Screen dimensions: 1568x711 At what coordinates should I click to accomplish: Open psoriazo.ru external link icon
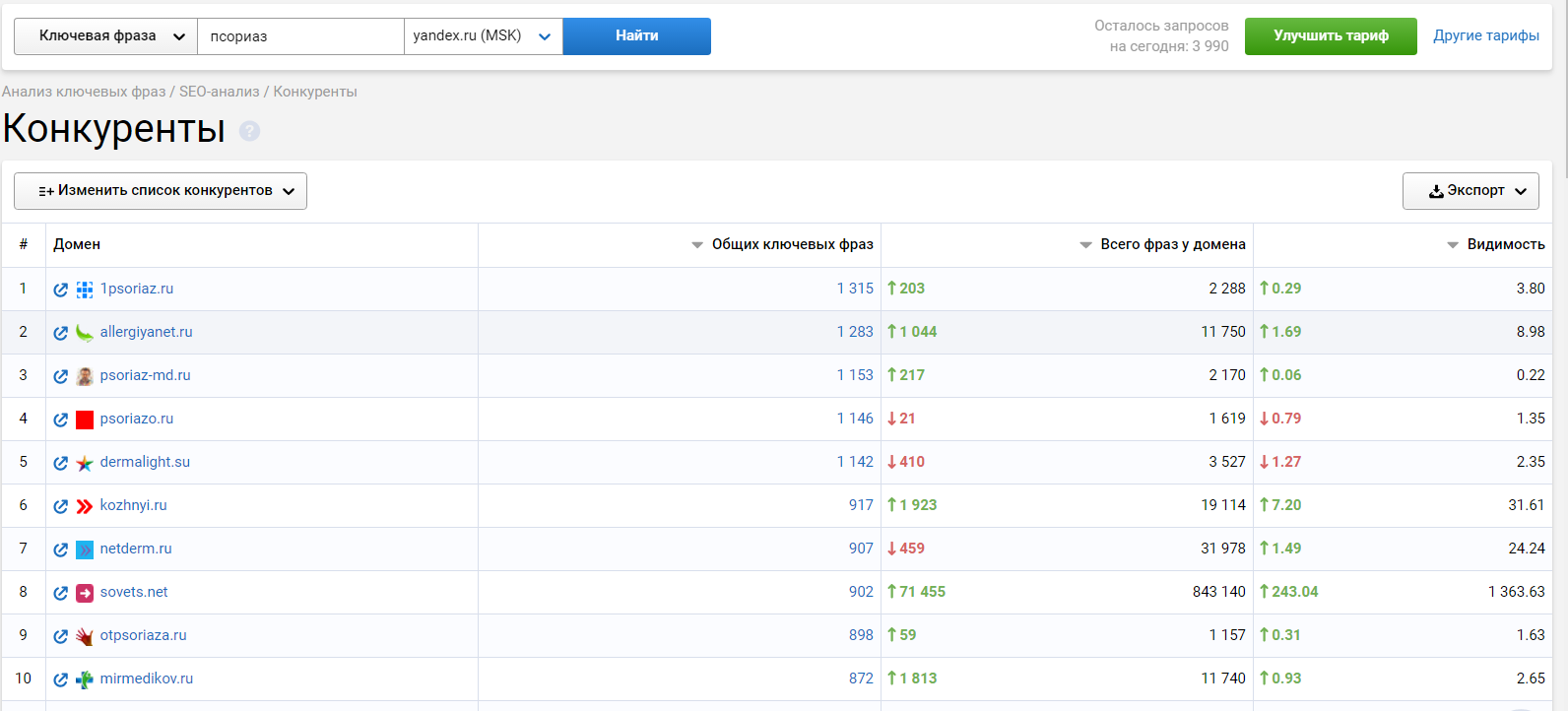pyautogui.click(x=60, y=420)
